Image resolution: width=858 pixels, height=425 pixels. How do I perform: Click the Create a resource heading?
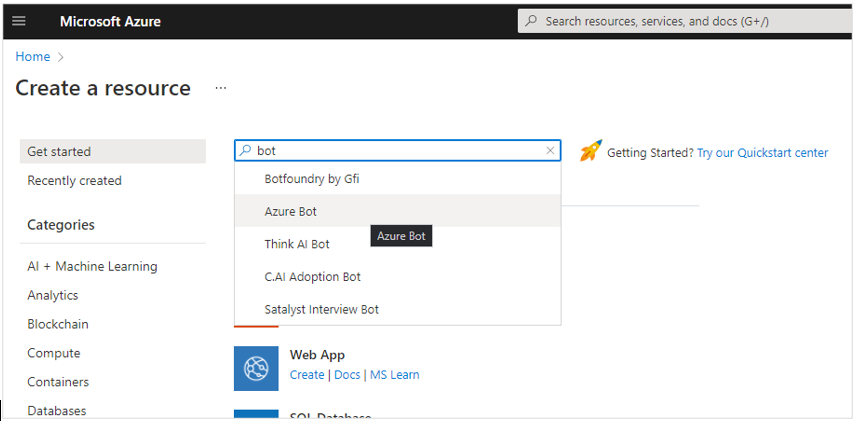coord(103,88)
